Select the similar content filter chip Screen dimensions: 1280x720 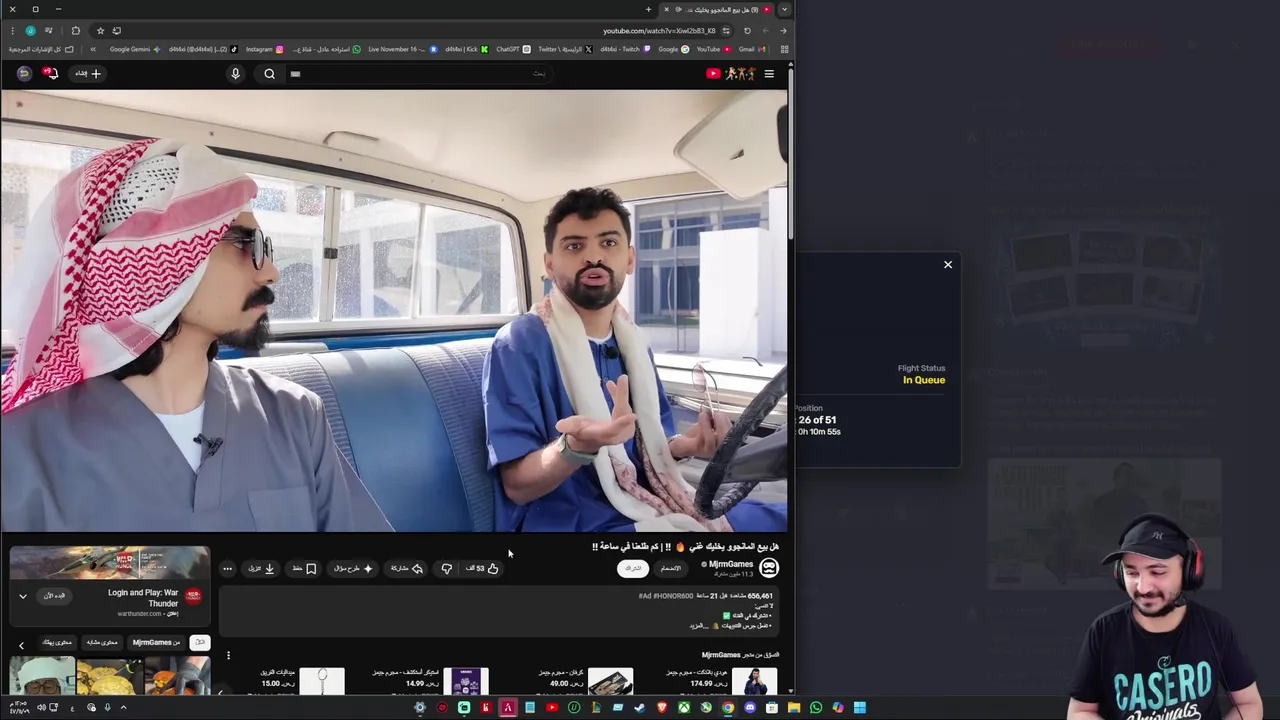tap(102, 642)
